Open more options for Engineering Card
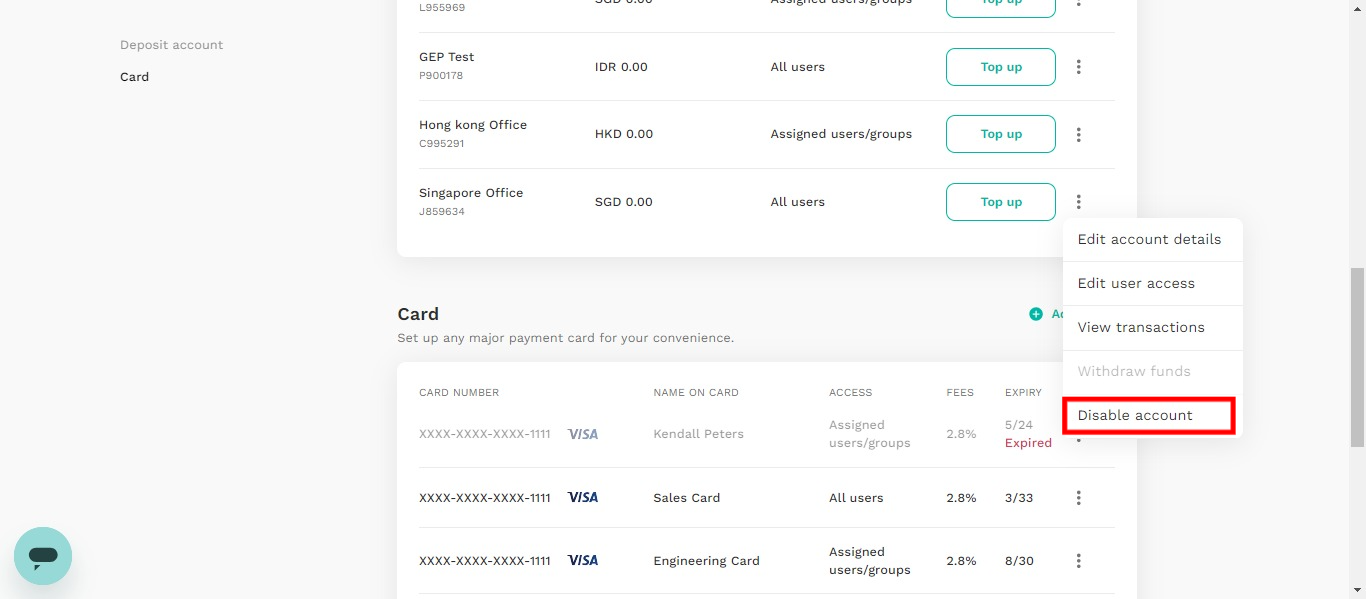1366x599 pixels. pos(1078,561)
